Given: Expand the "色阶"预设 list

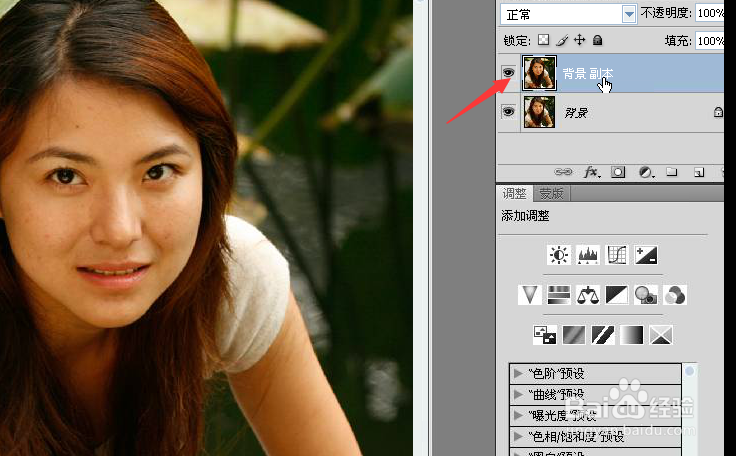Looking at the screenshot, I should [x=518, y=373].
